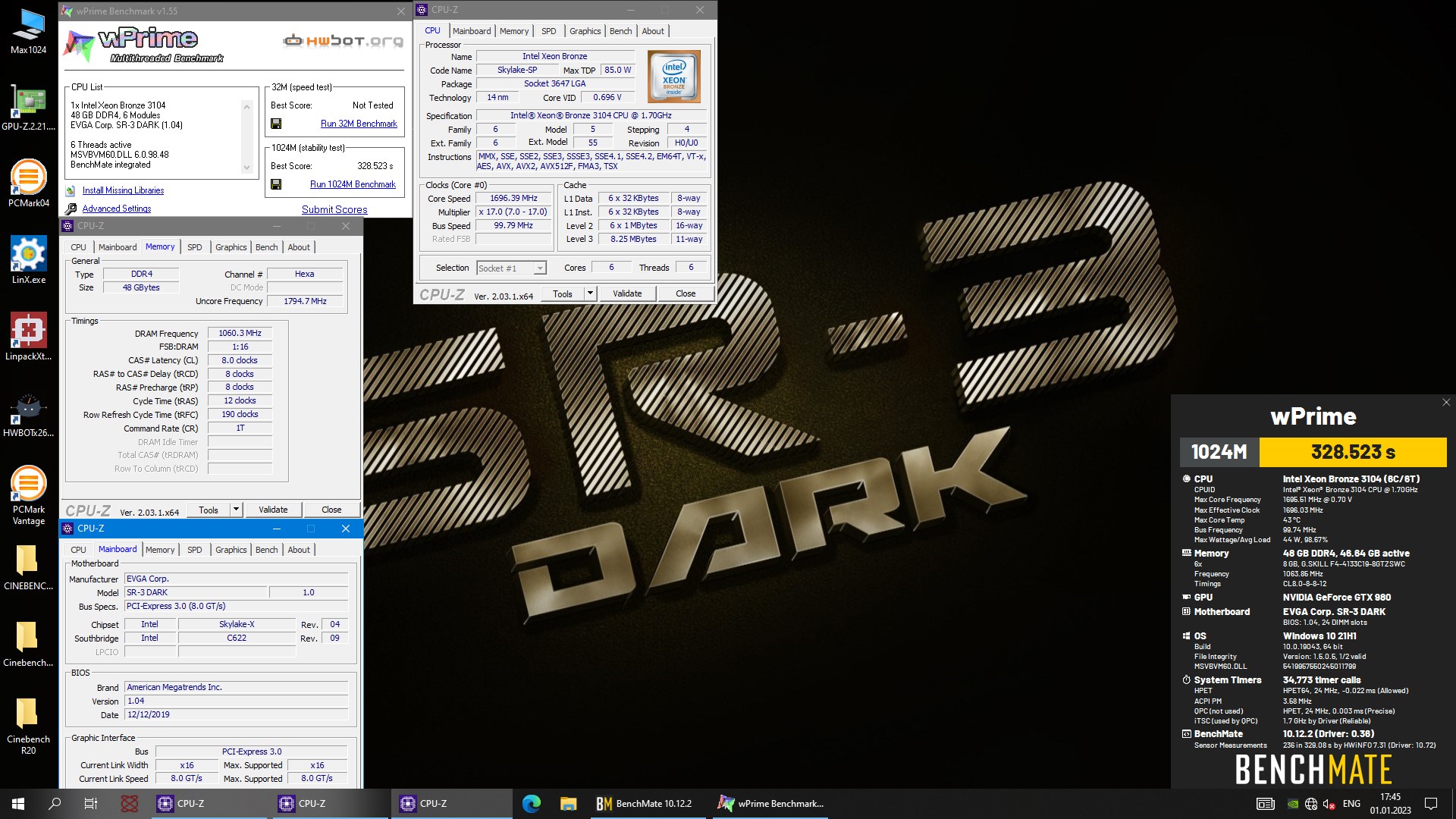Click Submit Scores link in wPrime
Screen dimensions: 1456x819
tap(334, 209)
